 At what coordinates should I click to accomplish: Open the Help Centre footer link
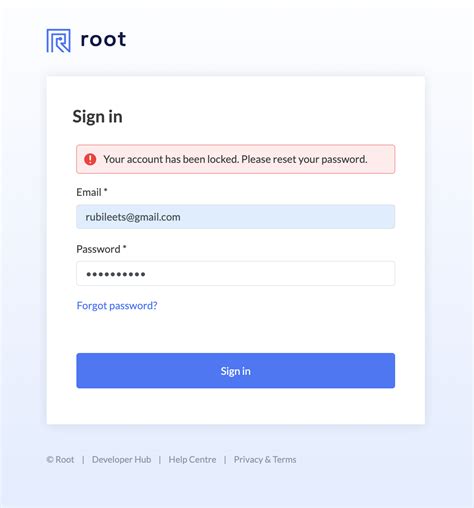(192, 459)
